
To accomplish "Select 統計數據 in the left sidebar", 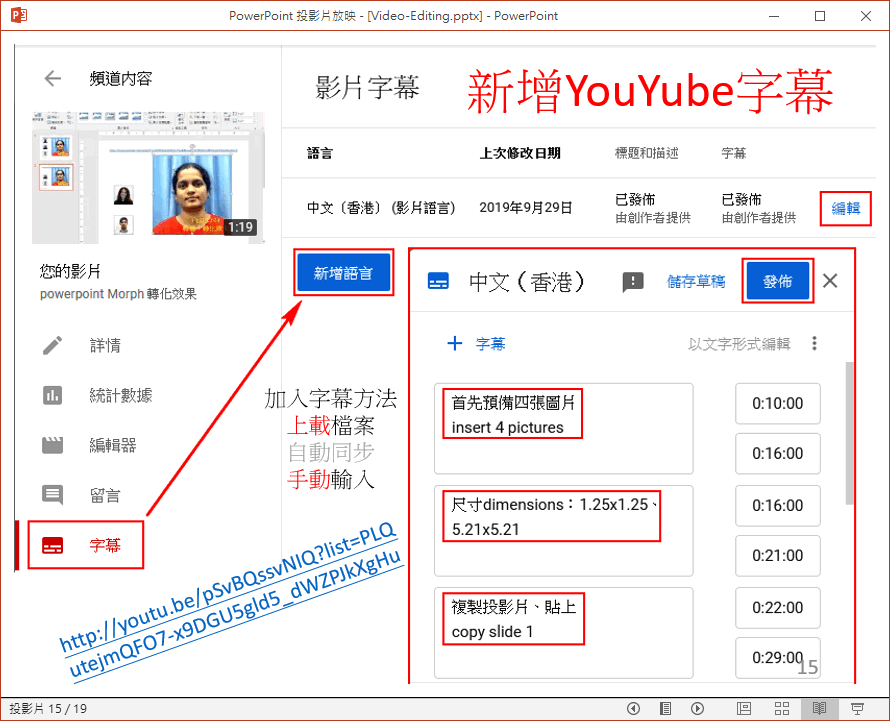I will pos(120,395).
